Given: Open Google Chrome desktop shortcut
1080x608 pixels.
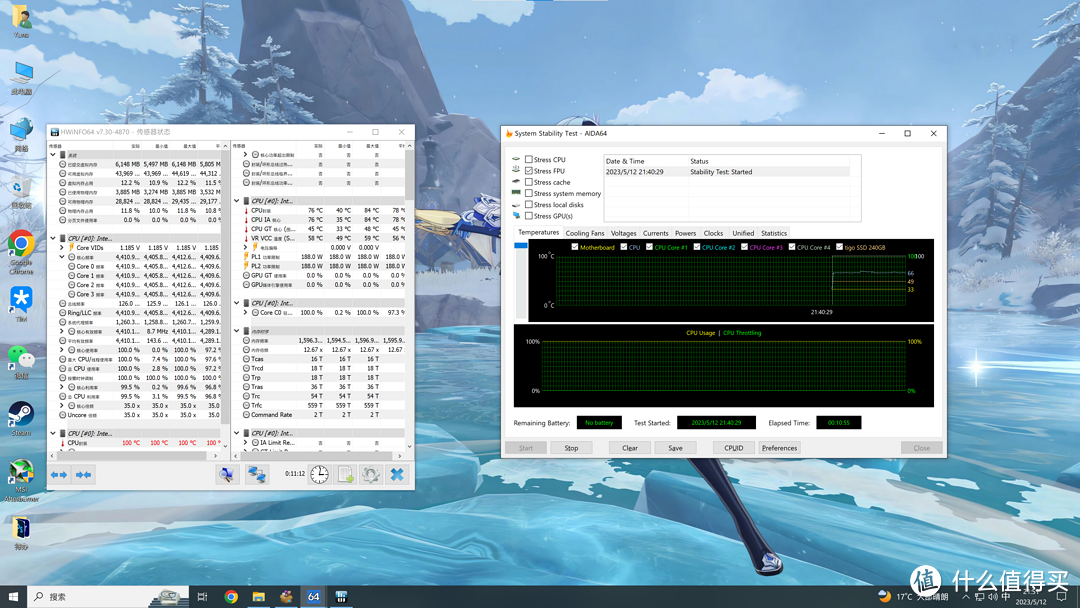Looking at the screenshot, I should 21,251.
